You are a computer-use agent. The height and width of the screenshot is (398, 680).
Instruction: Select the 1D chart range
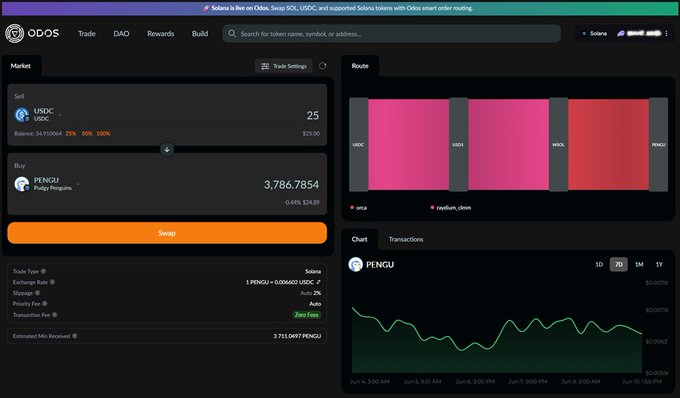[x=599, y=264]
